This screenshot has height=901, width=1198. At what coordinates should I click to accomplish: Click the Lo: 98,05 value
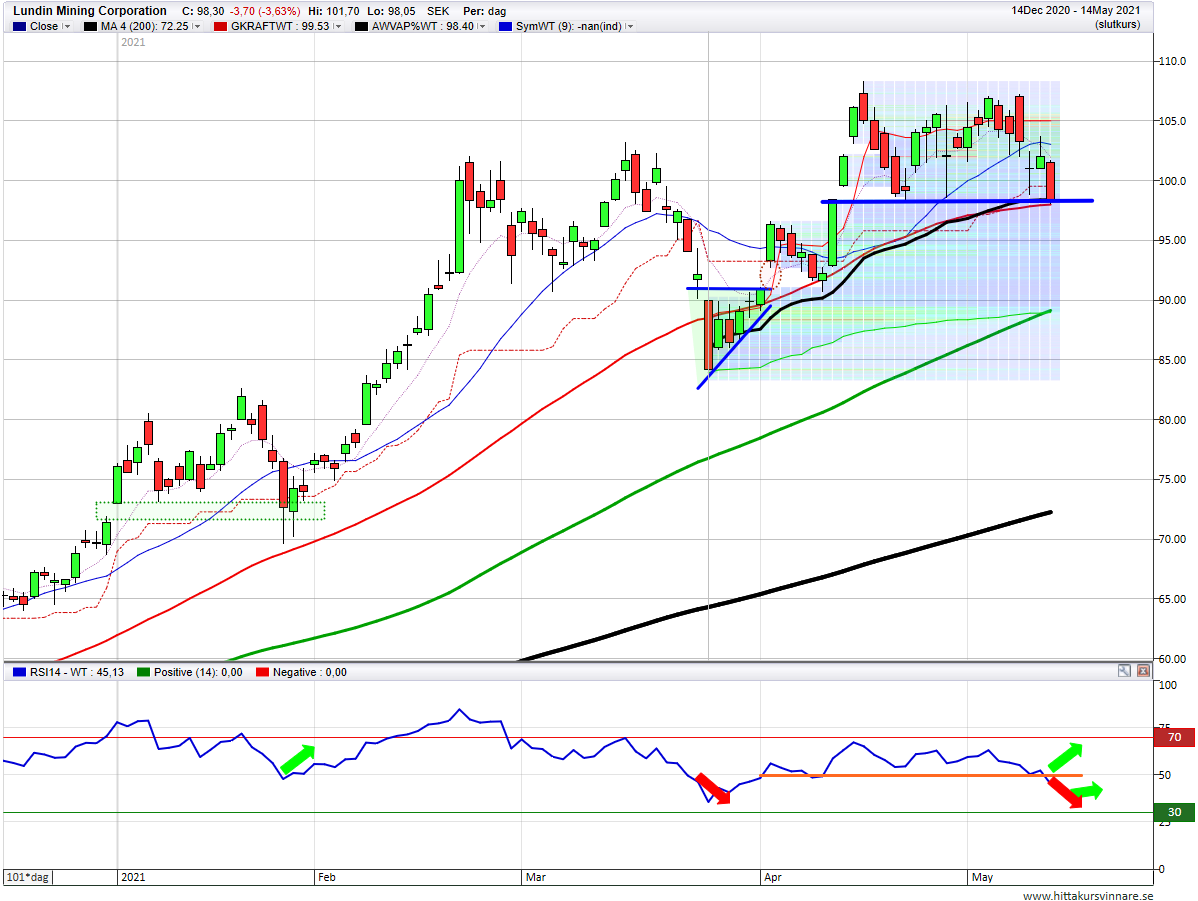pyautogui.click(x=391, y=11)
